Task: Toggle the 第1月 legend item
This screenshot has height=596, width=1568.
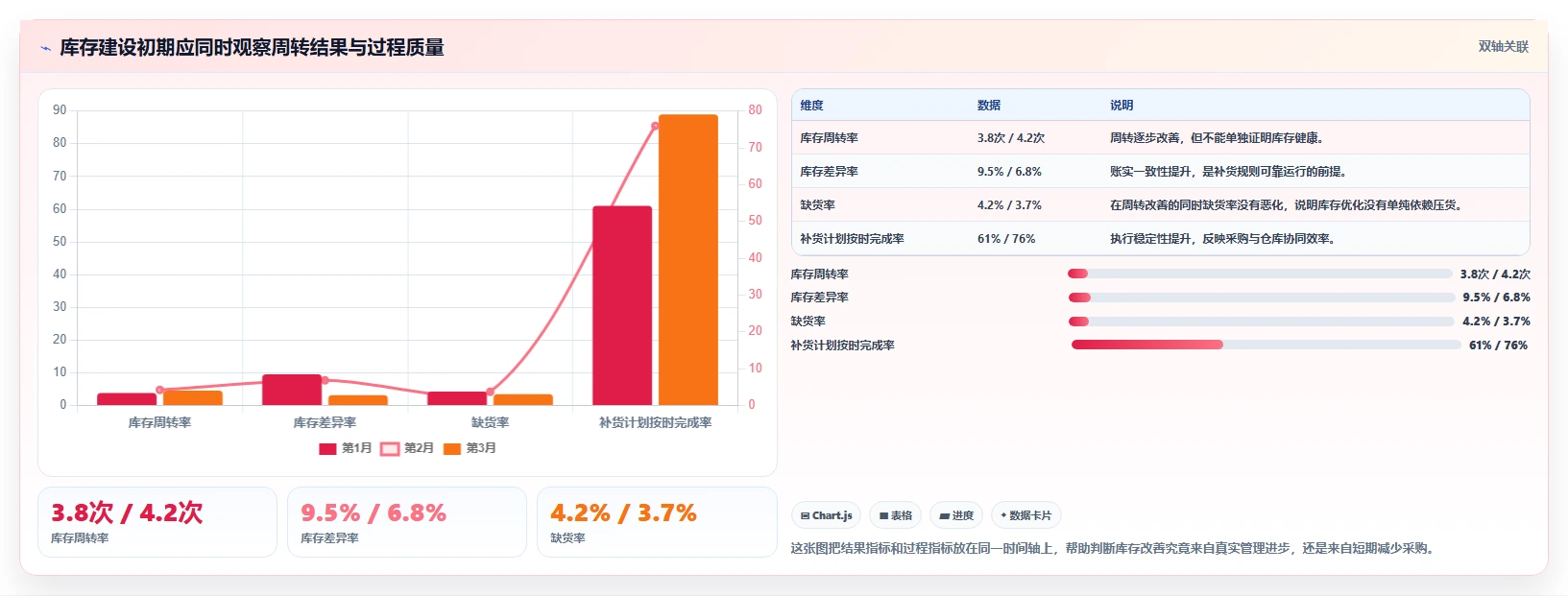Action: point(346,448)
